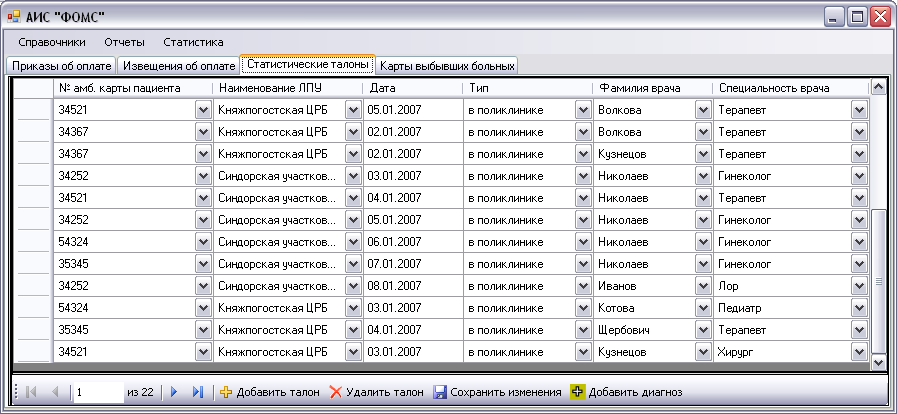The height and width of the screenshot is (414, 897).
Task: Select the row header of the Хирург row
Action: 33,352
